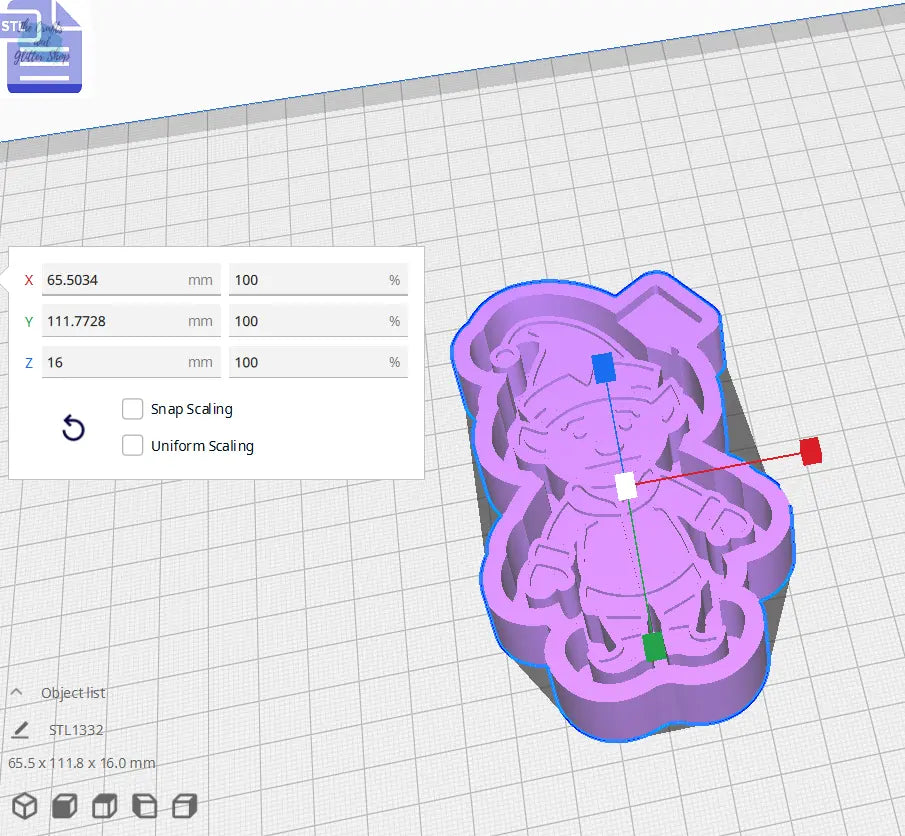Select the STL1332 object entry

[x=75, y=730]
